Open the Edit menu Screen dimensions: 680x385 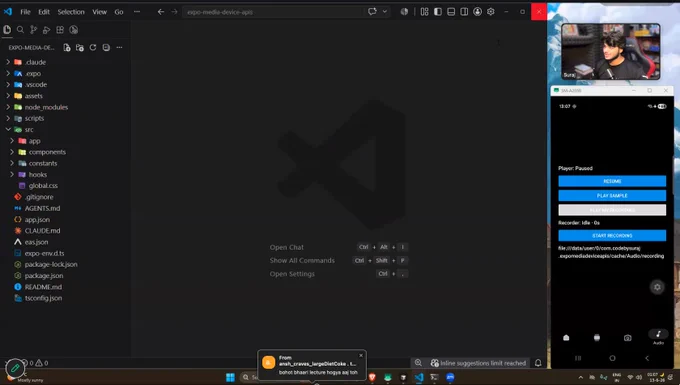tap(44, 12)
